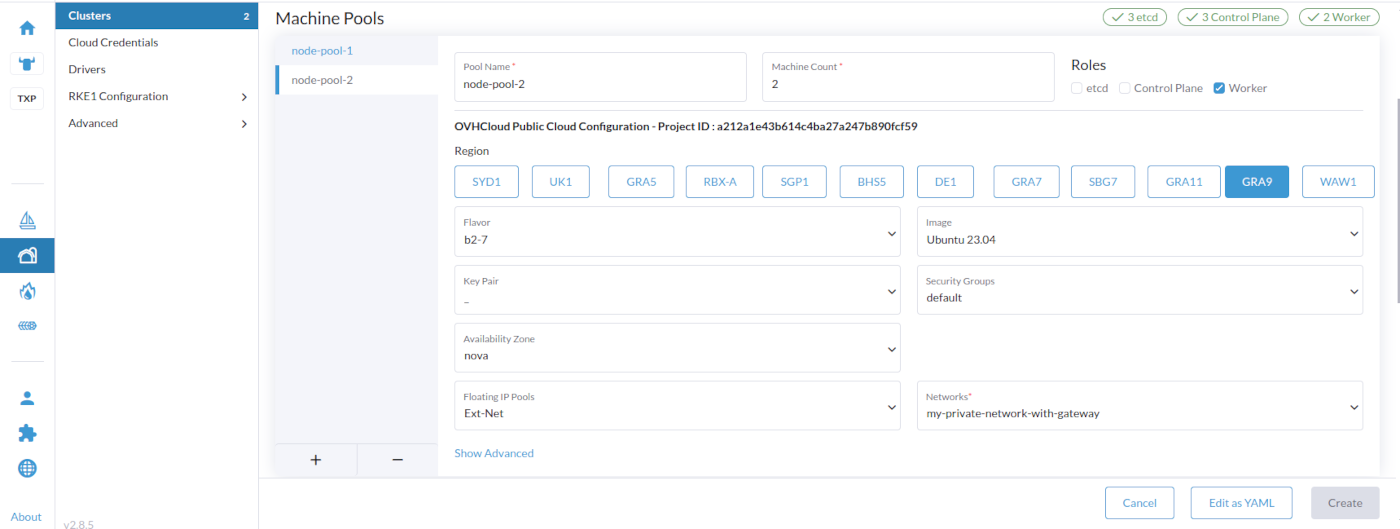Go to the Home icon in sidebar
Image resolution: width=1400 pixels, height=529 pixels.
click(27, 28)
